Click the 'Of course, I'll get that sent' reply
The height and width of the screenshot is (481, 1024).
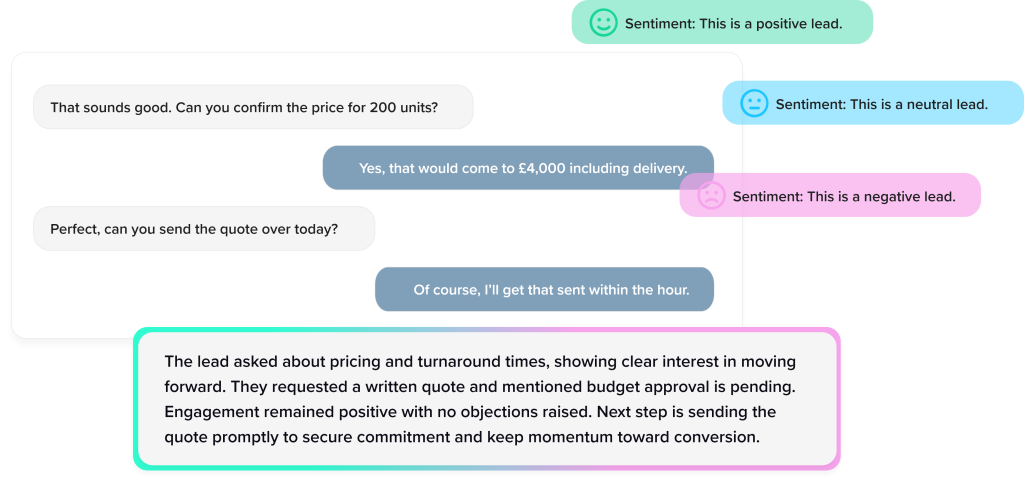tap(544, 290)
